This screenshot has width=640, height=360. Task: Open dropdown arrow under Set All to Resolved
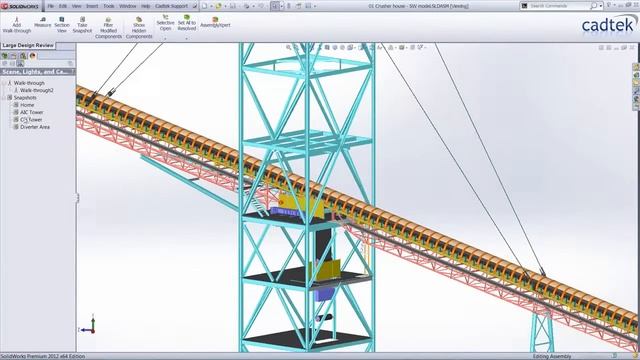point(187,39)
